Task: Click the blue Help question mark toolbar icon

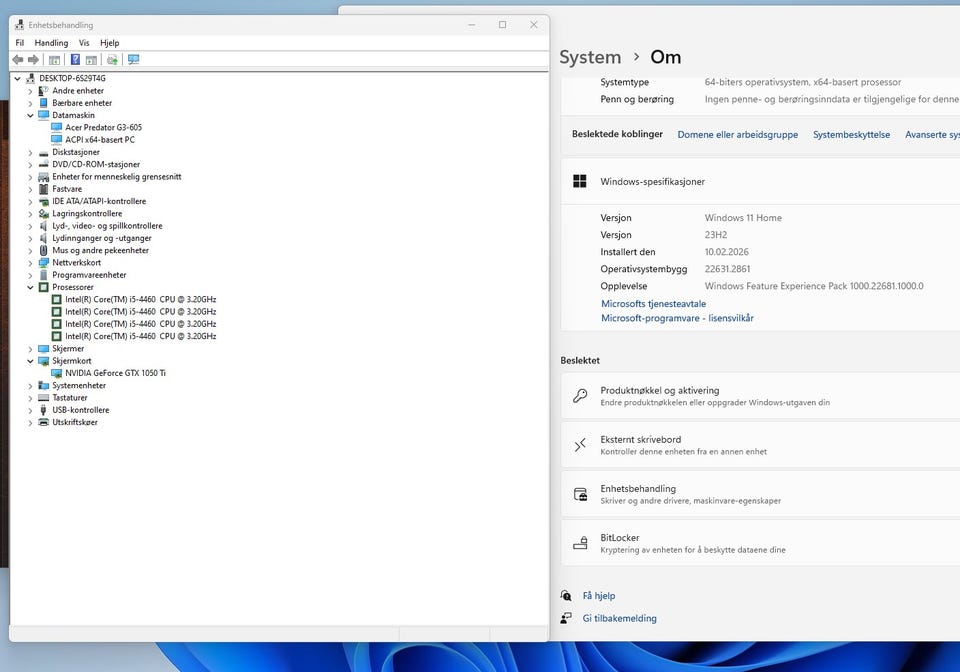Action: click(75, 60)
